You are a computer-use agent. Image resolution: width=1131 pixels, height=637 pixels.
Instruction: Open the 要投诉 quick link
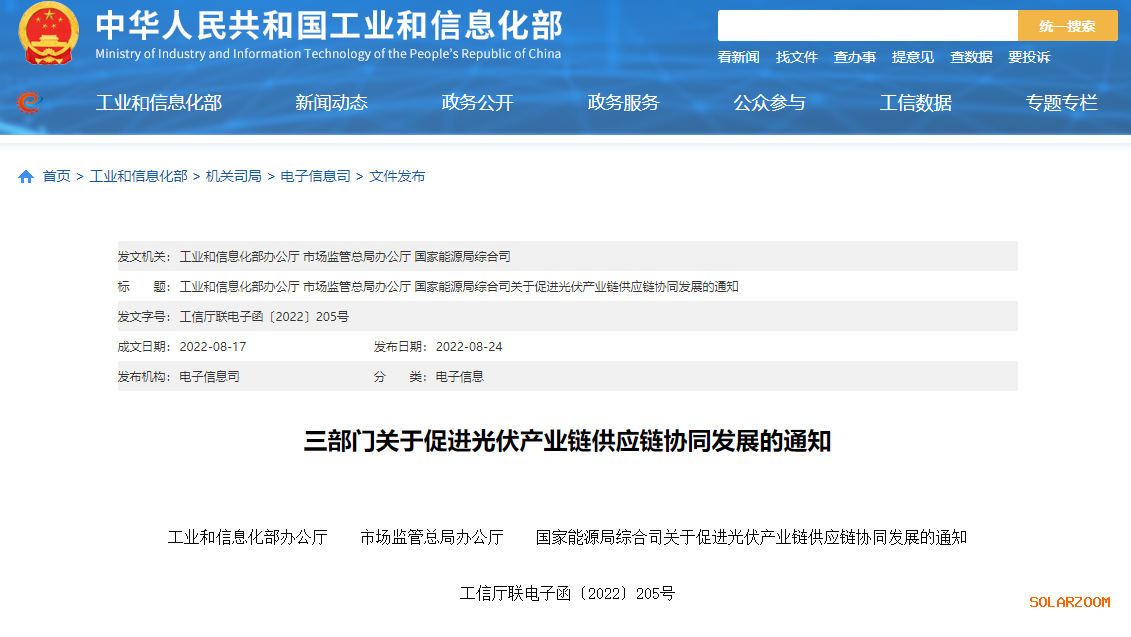[1029, 57]
